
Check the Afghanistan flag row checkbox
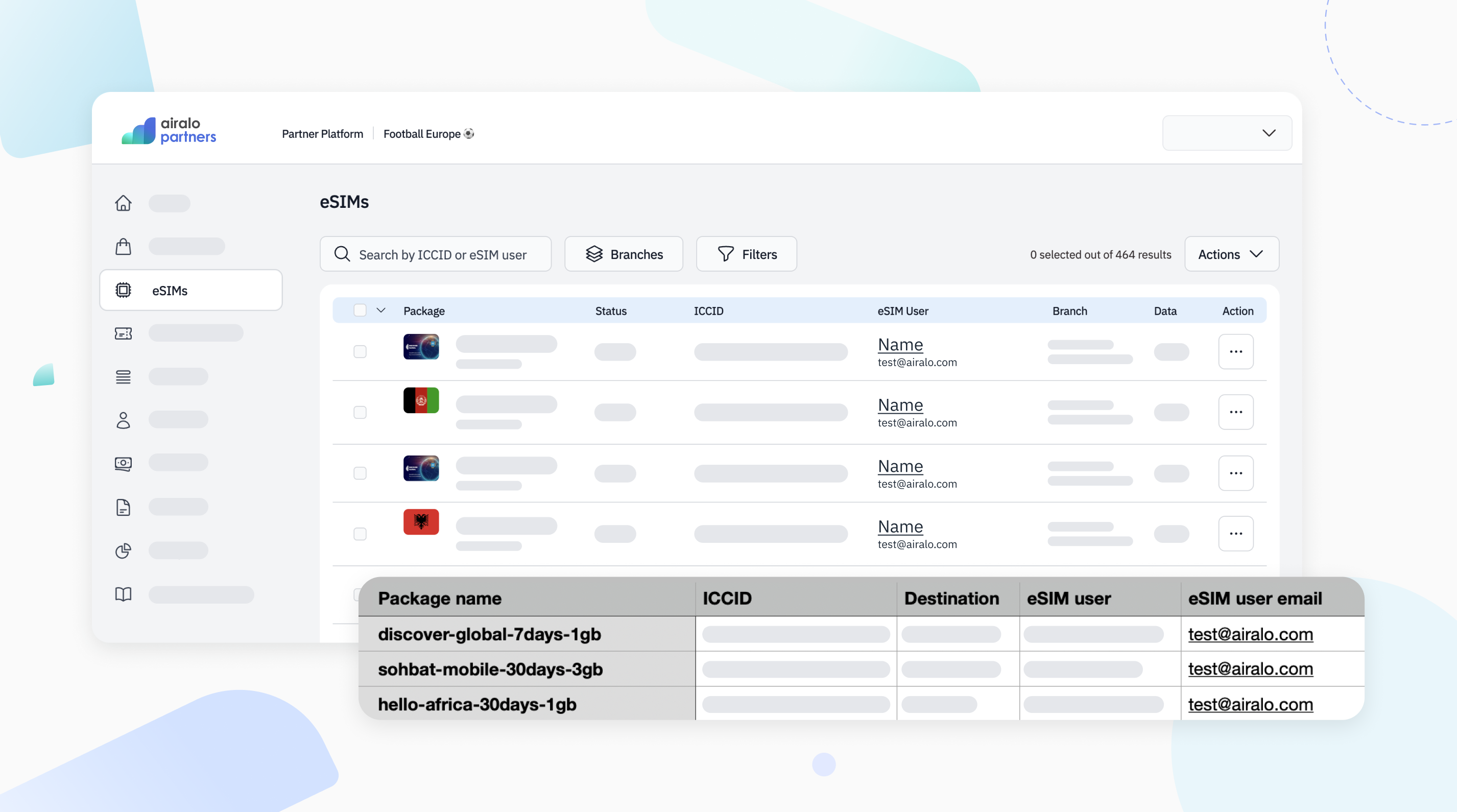click(x=360, y=412)
